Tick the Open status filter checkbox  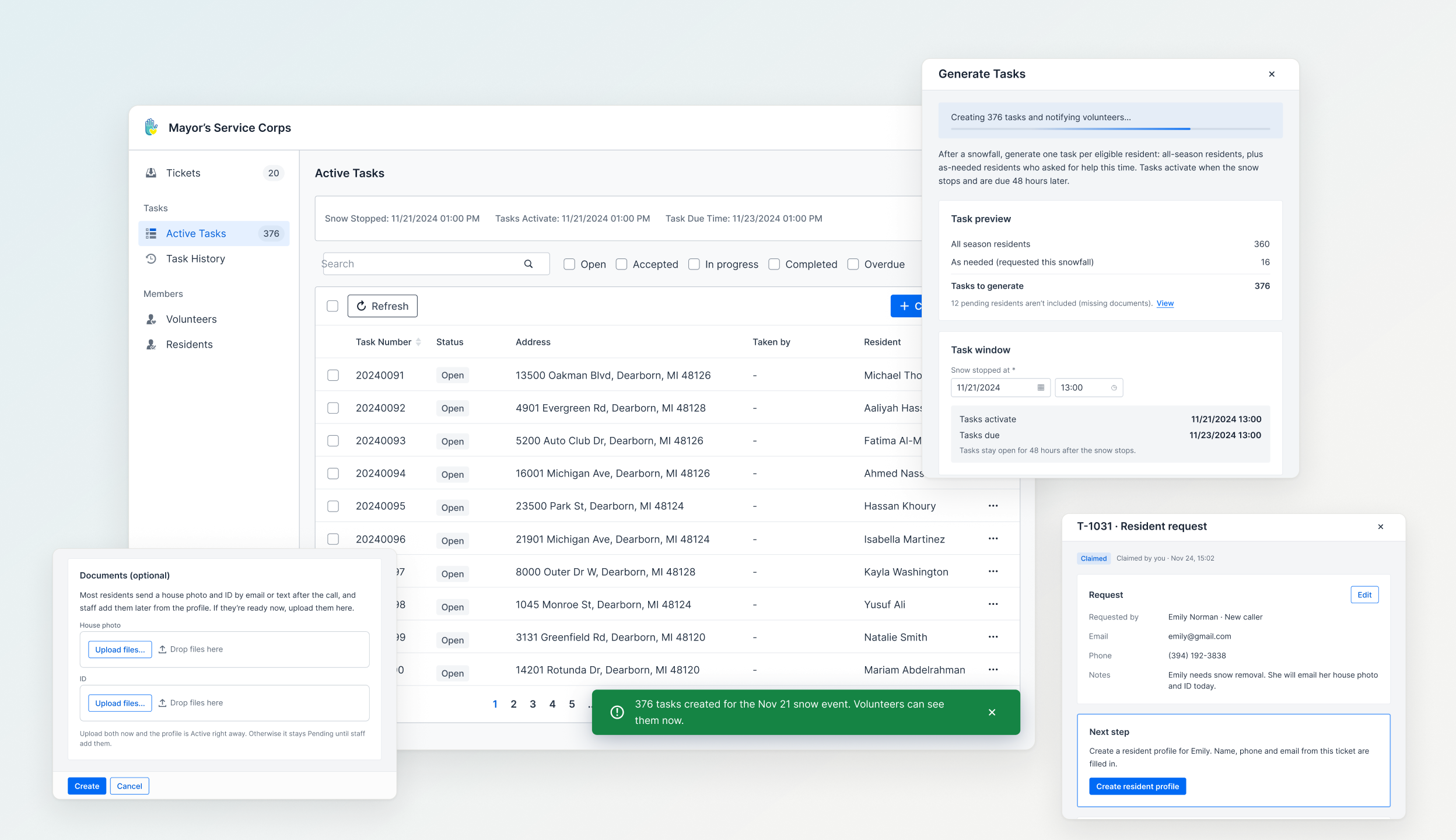(x=569, y=264)
